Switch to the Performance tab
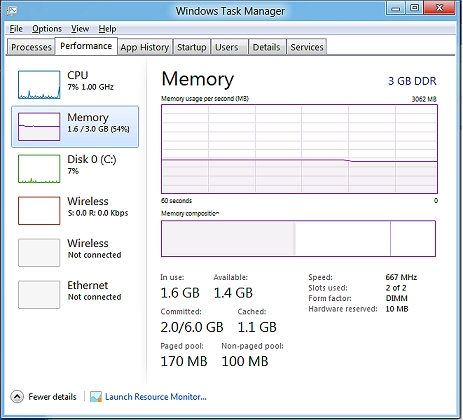 click(86, 46)
